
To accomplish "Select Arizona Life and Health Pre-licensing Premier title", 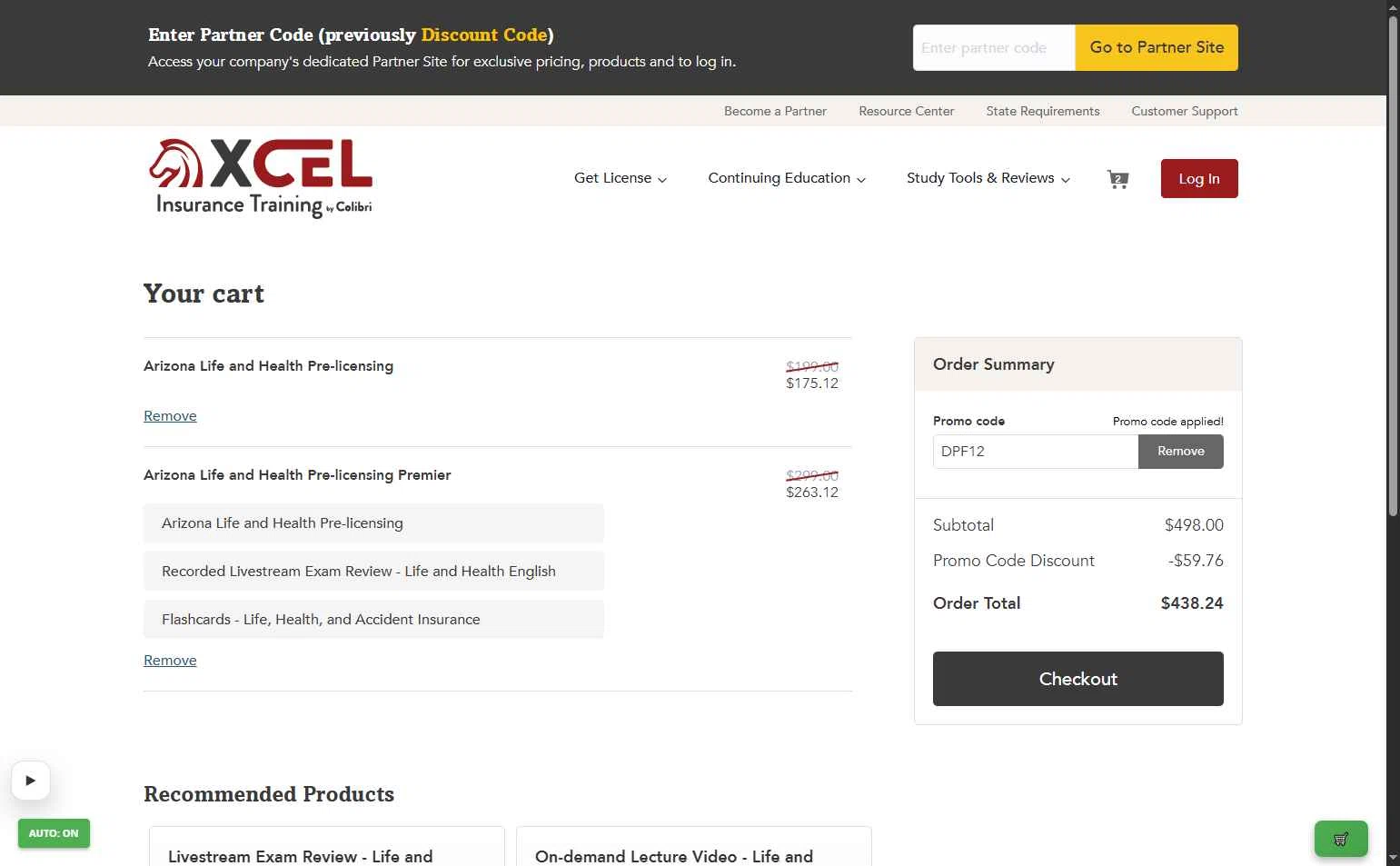I will coord(297,475).
